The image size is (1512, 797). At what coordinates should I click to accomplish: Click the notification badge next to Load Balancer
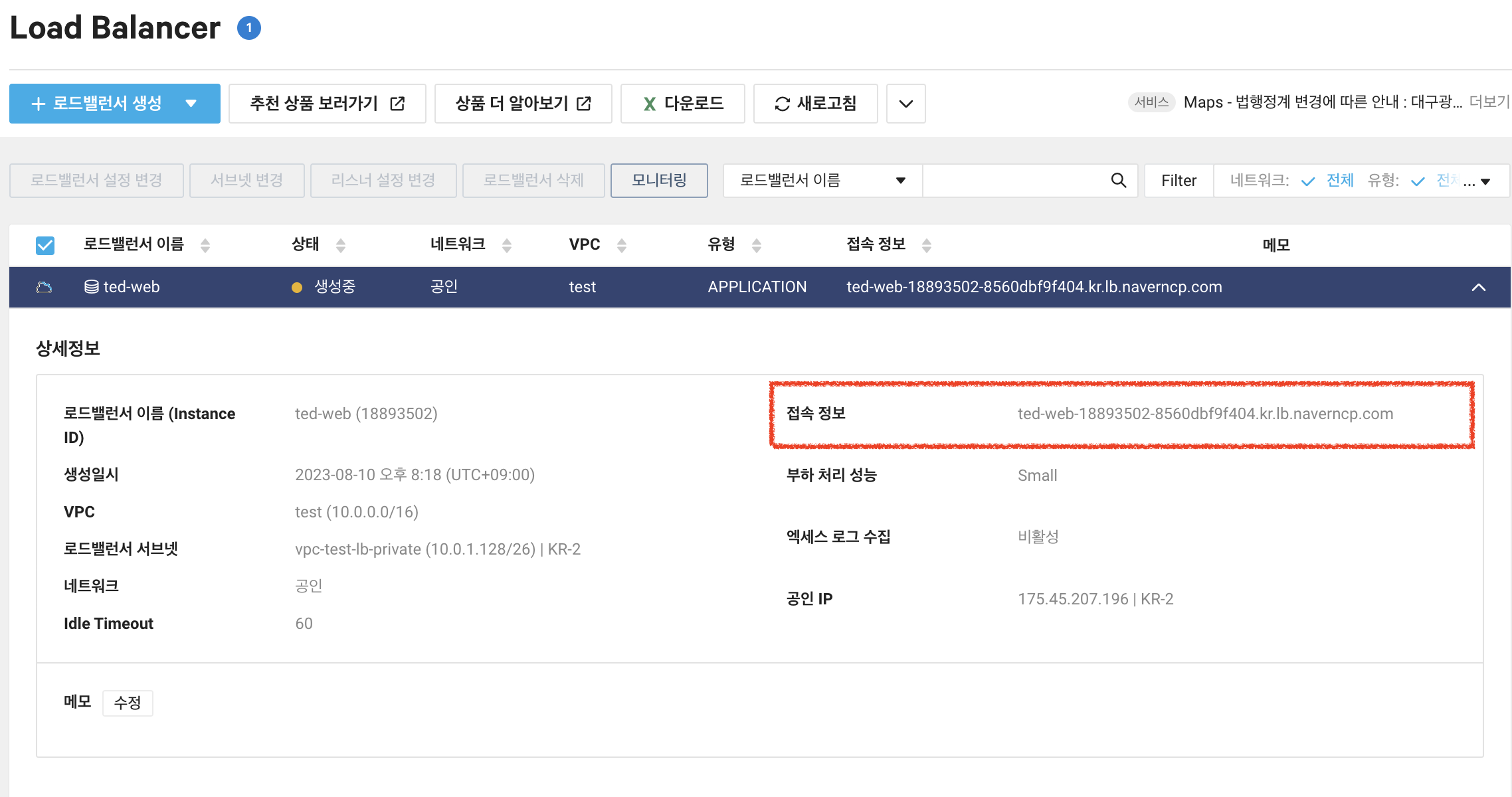(x=249, y=28)
